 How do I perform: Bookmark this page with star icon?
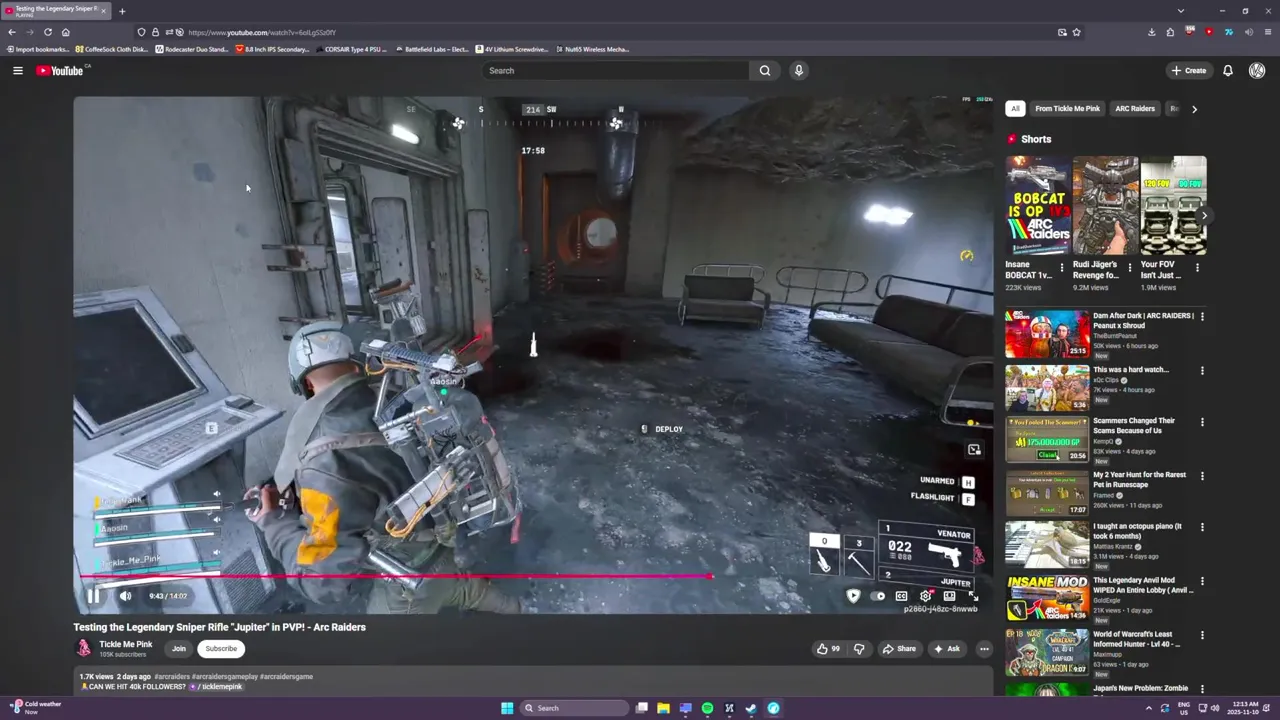click(1076, 32)
